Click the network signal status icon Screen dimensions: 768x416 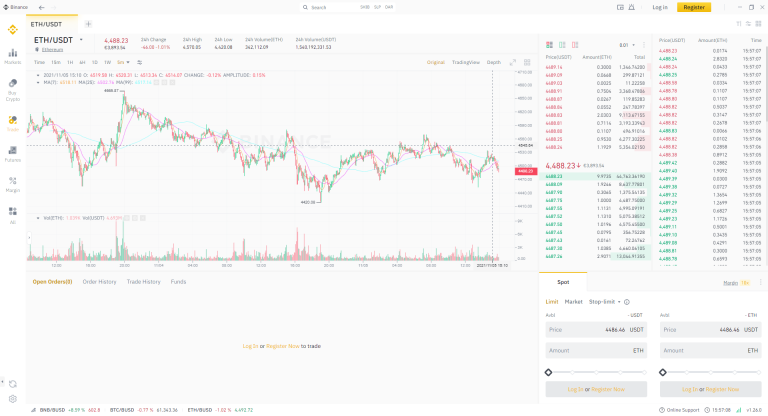coord(740,410)
